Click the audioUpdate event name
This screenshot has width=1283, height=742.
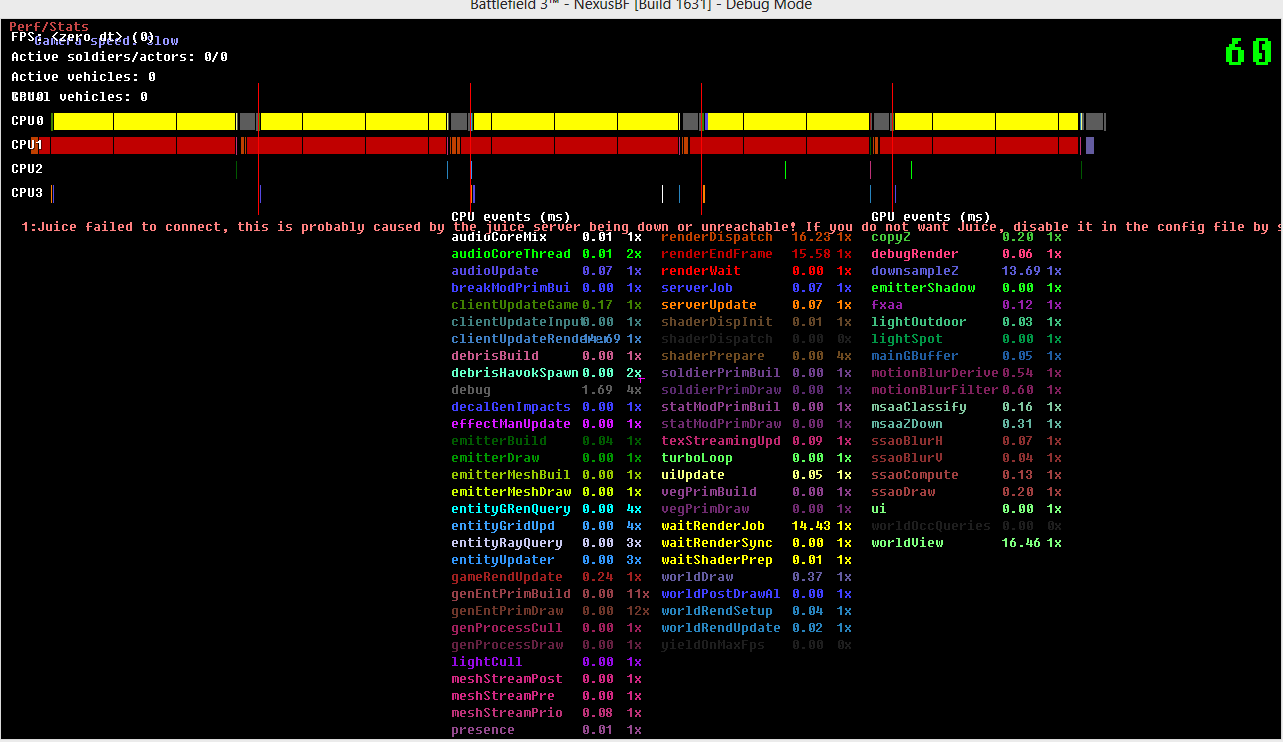[495, 271]
